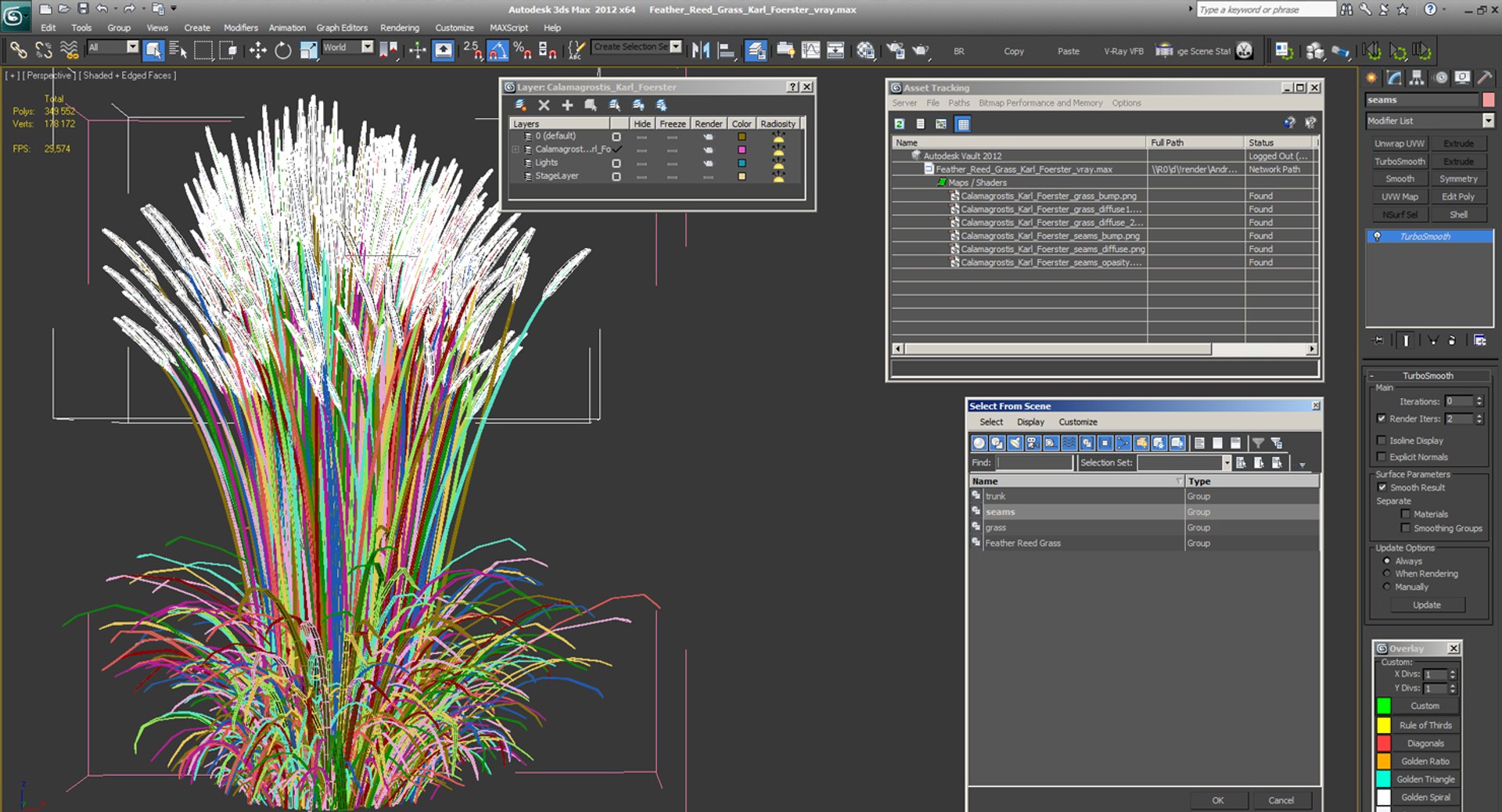Toggle the Percent Snap icon
The height and width of the screenshot is (812, 1502).
click(x=523, y=51)
